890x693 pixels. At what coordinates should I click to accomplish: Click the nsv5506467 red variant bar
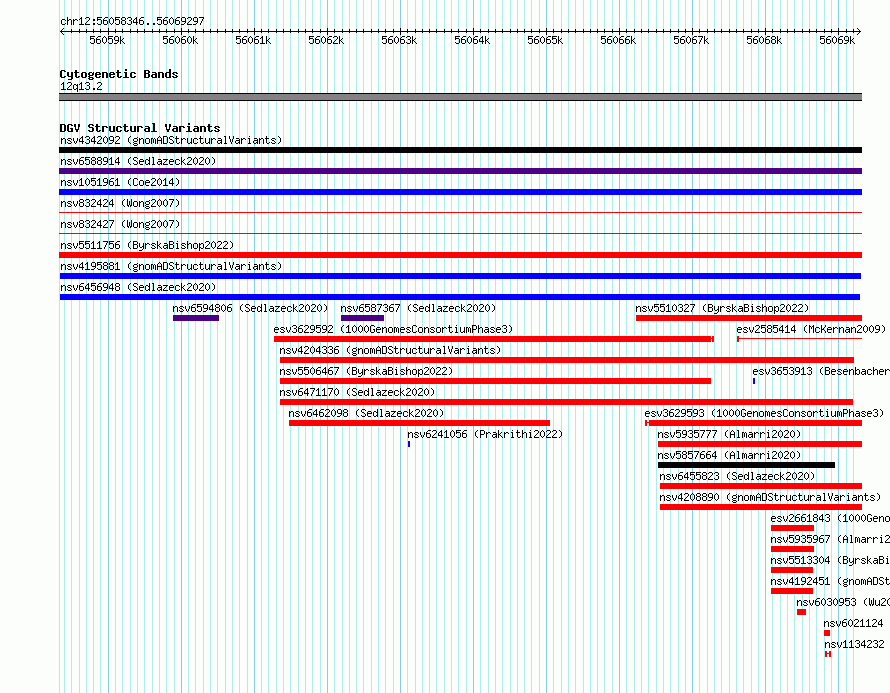(x=496, y=381)
